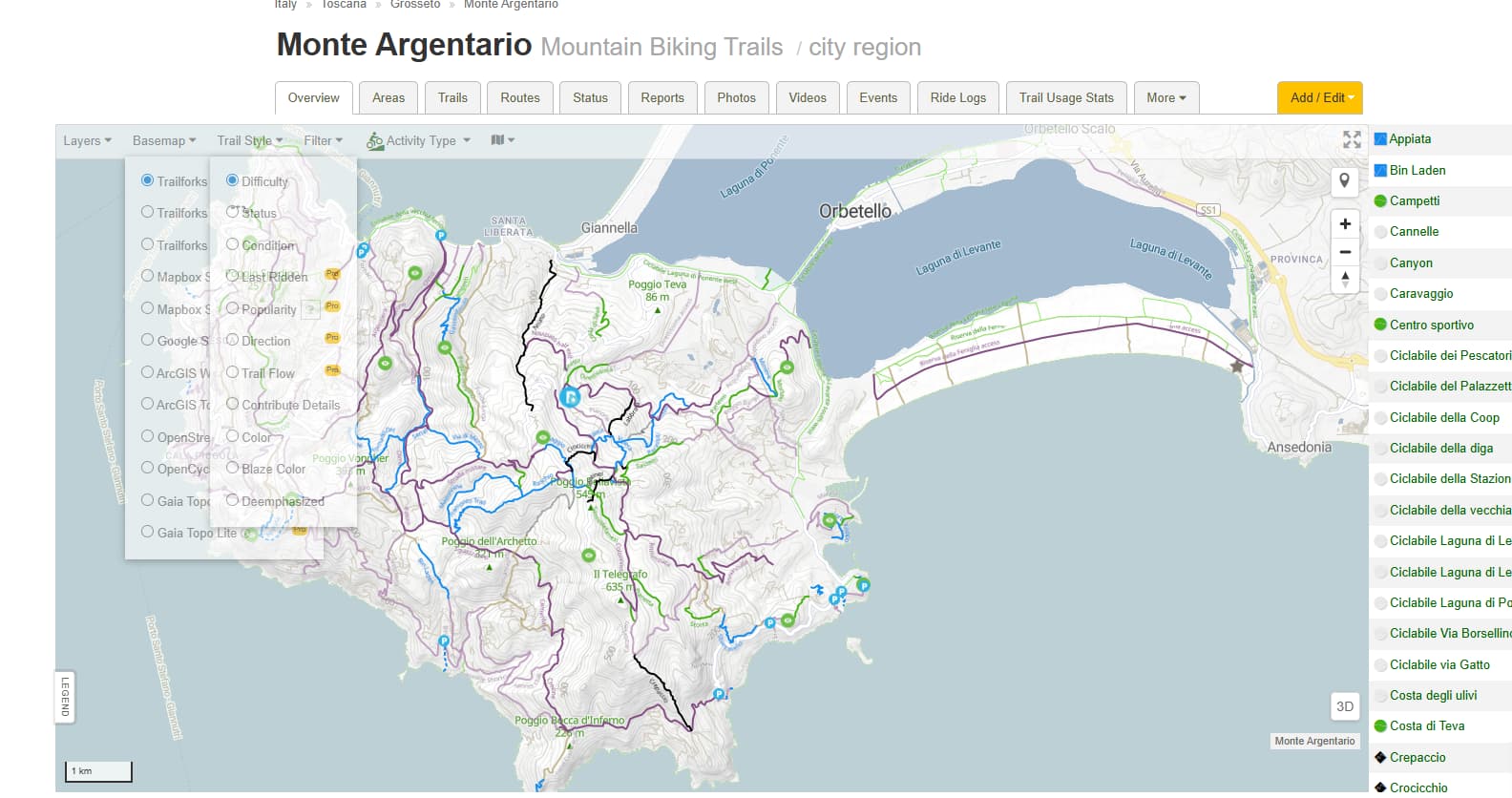Click the mountain biker Activity Type icon
Screen dimensions: 1512x798
tap(374, 140)
